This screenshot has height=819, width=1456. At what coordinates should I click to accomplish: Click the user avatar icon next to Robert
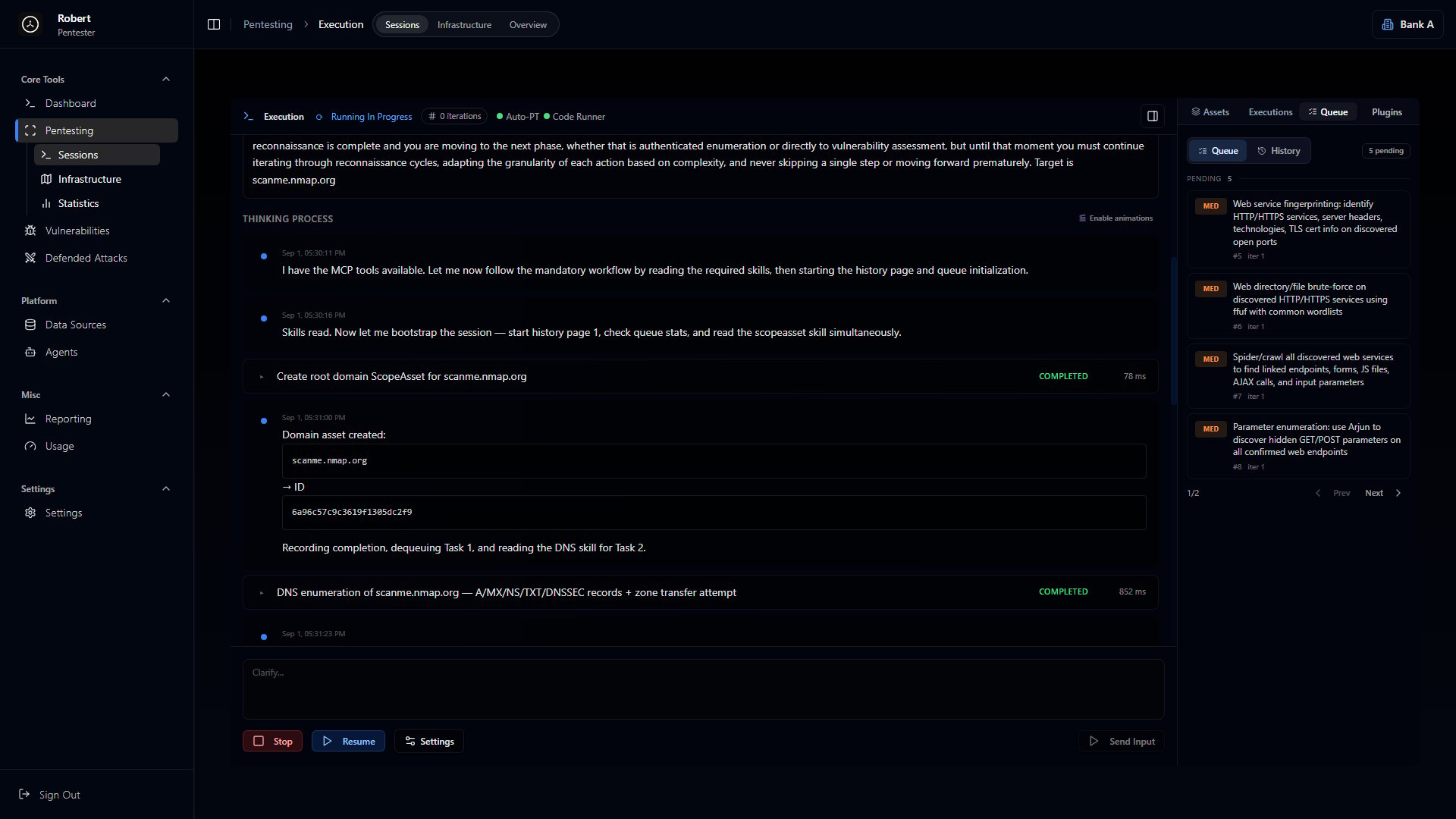[30, 24]
